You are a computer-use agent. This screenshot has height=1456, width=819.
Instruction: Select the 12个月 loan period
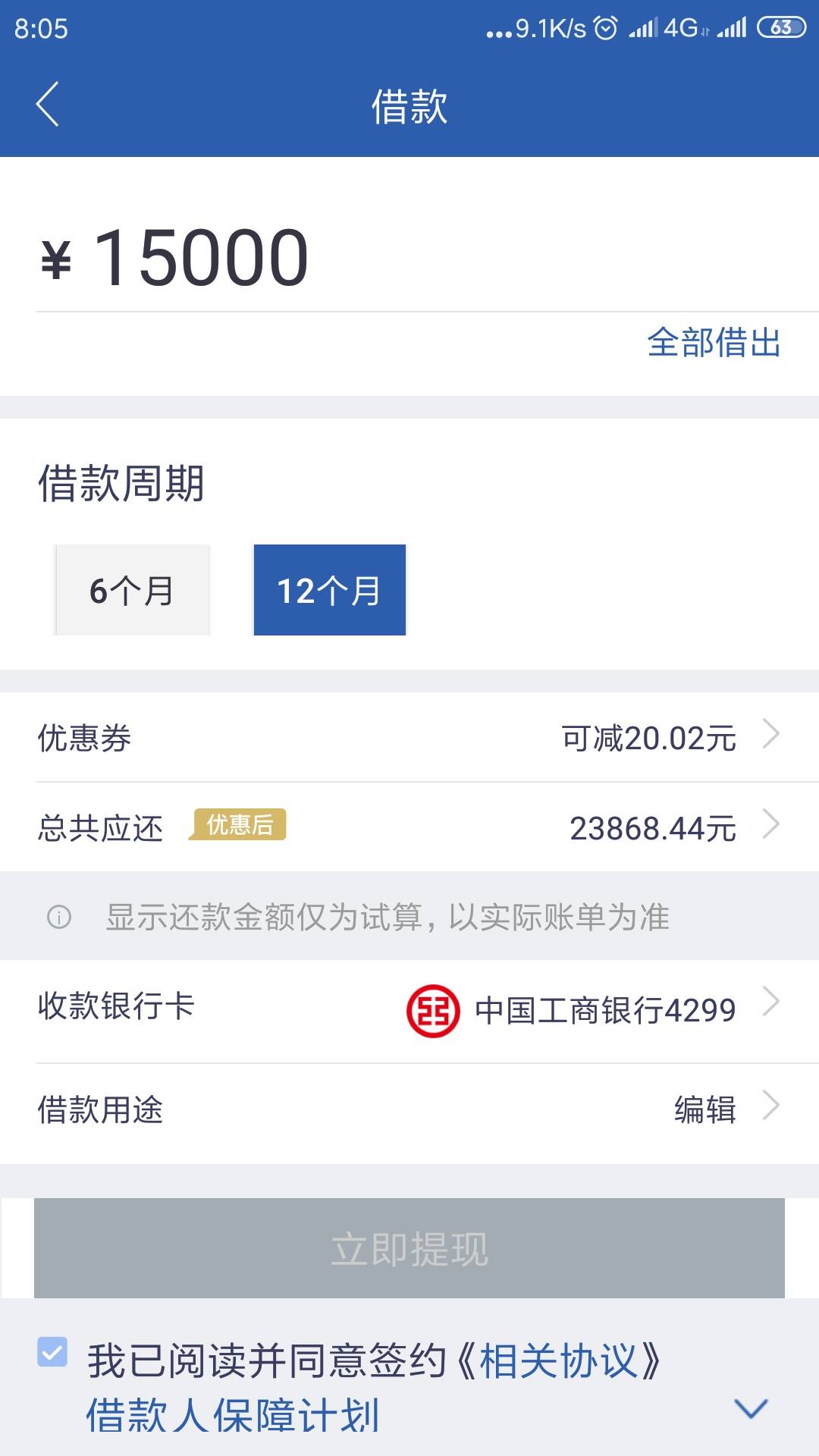click(330, 590)
